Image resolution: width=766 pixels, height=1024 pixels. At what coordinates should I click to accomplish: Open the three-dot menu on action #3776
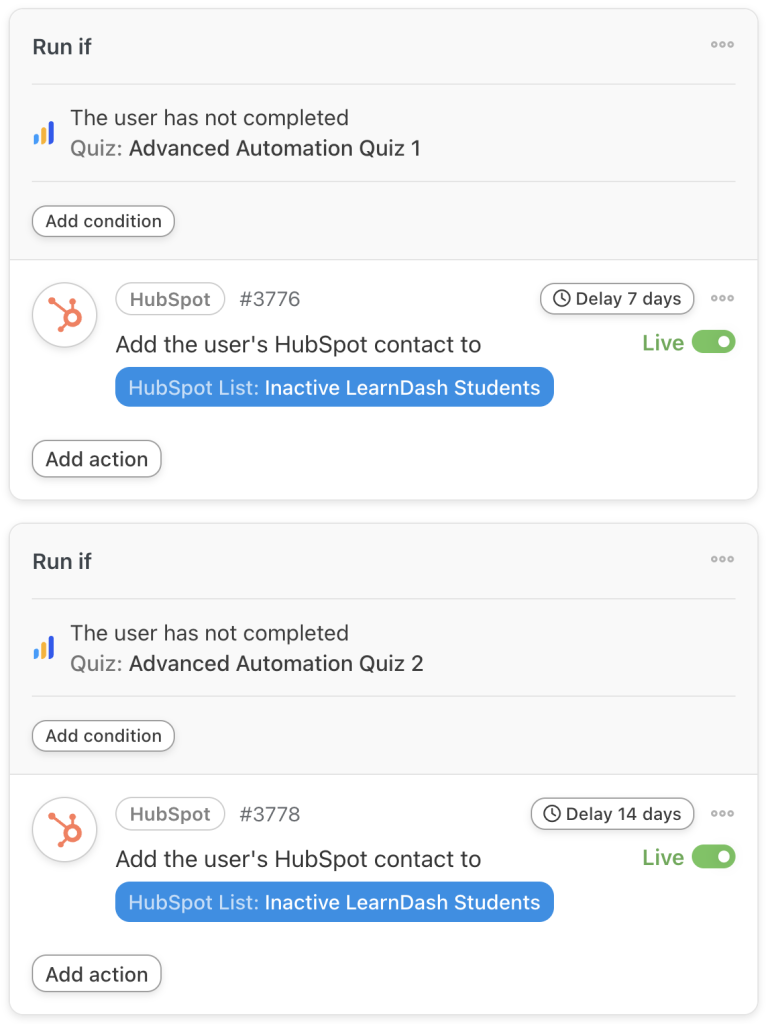click(x=722, y=298)
